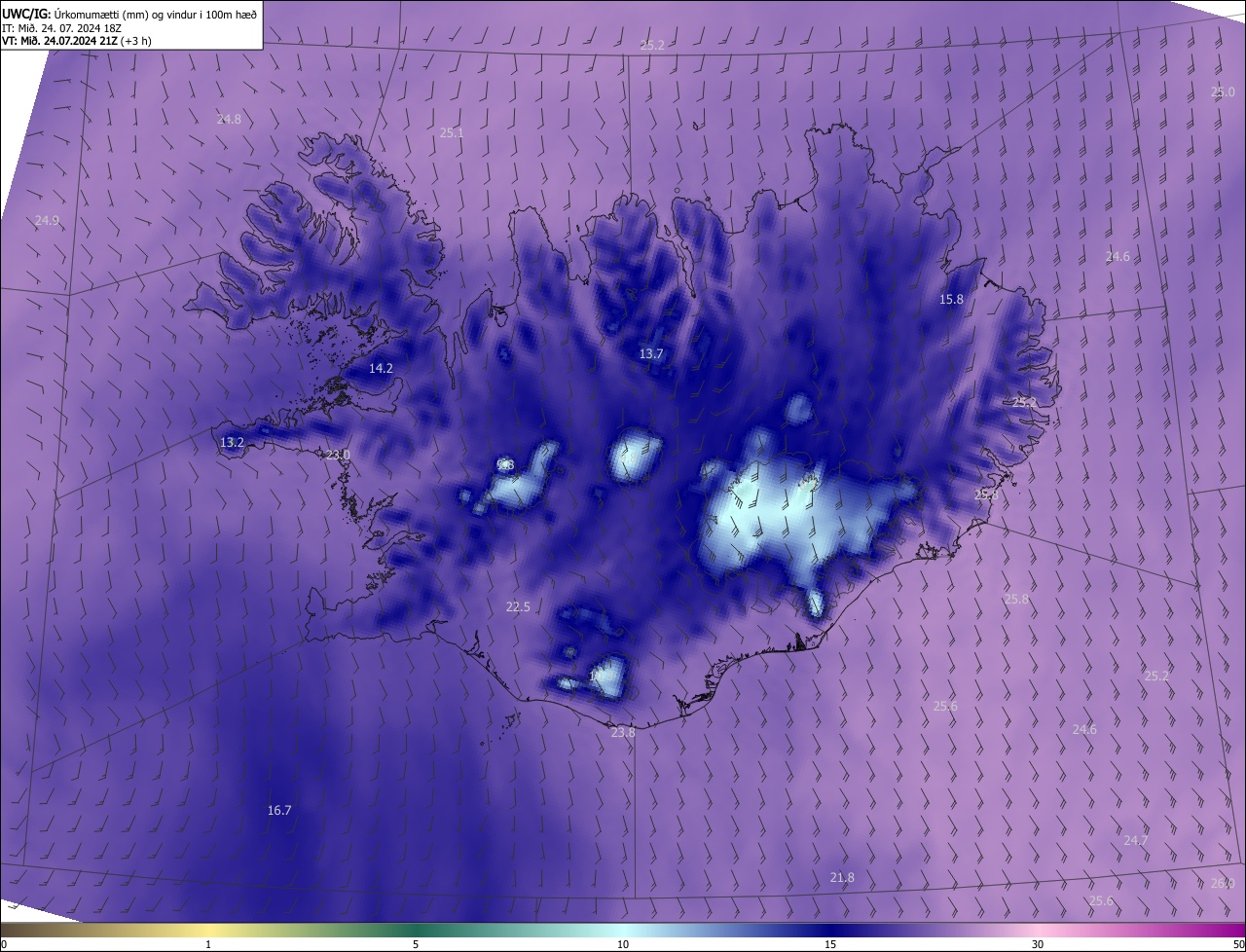The image size is (1246, 952).
Task: Pick the 23.0 value label on the map
Action: click(338, 456)
